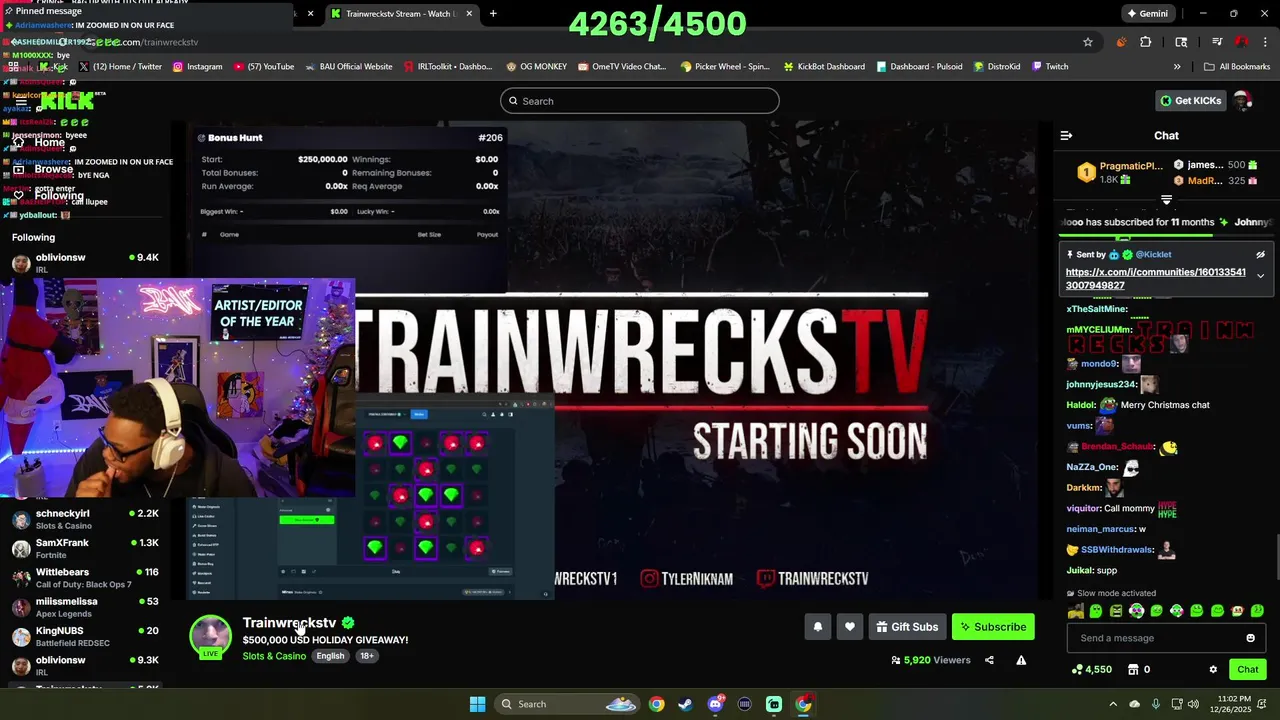Open the OG MONKEY bookmark
This screenshot has height=720, width=1280.
(x=536, y=67)
